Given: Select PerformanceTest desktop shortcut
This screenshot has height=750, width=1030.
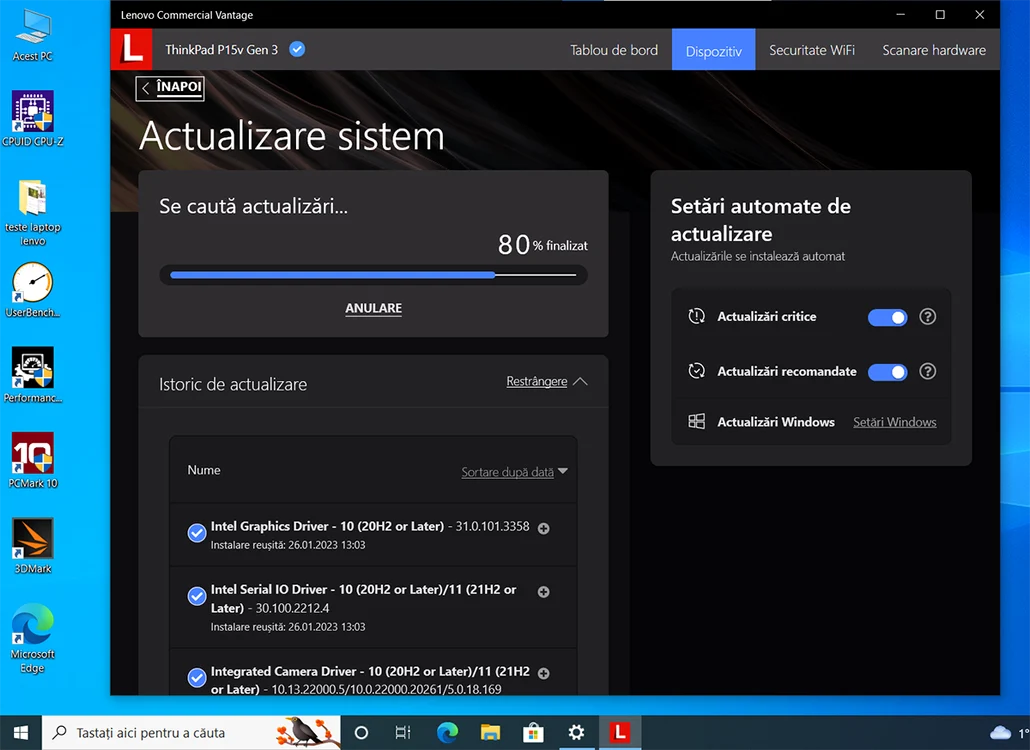Looking at the screenshot, I should pyautogui.click(x=32, y=376).
